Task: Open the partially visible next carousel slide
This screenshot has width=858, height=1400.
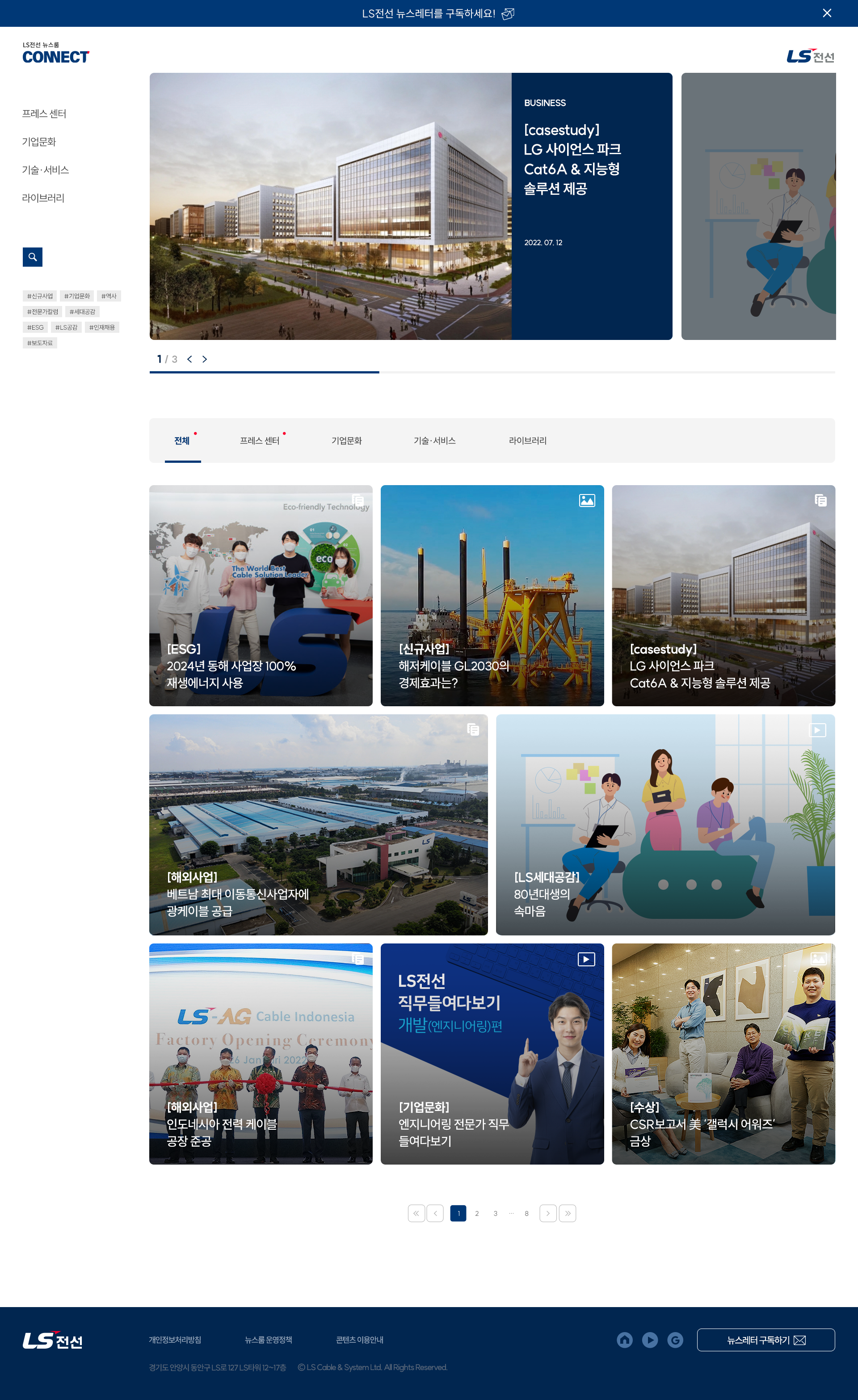Action: tap(758, 206)
